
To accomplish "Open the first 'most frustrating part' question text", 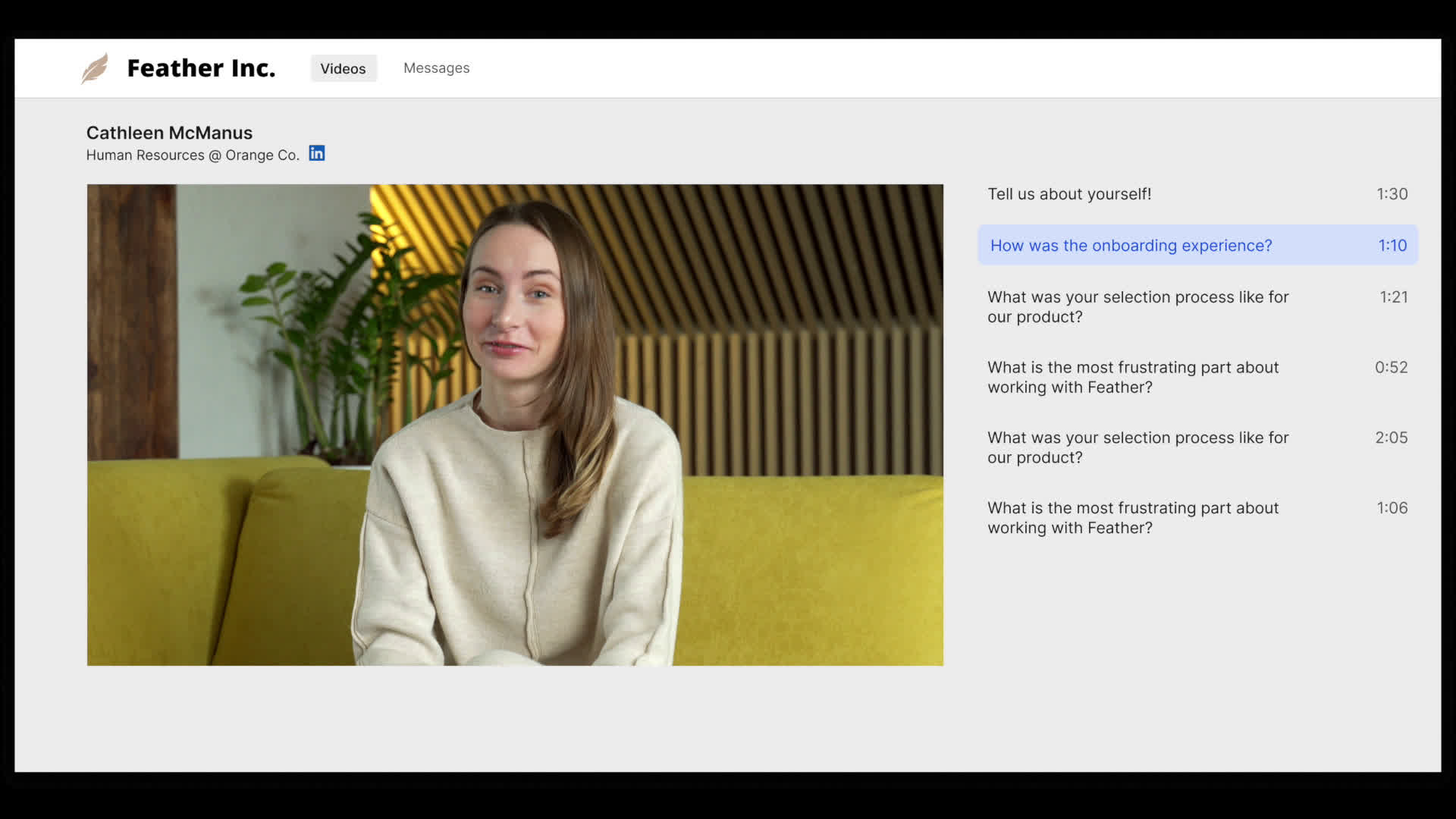I will [1133, 377].
